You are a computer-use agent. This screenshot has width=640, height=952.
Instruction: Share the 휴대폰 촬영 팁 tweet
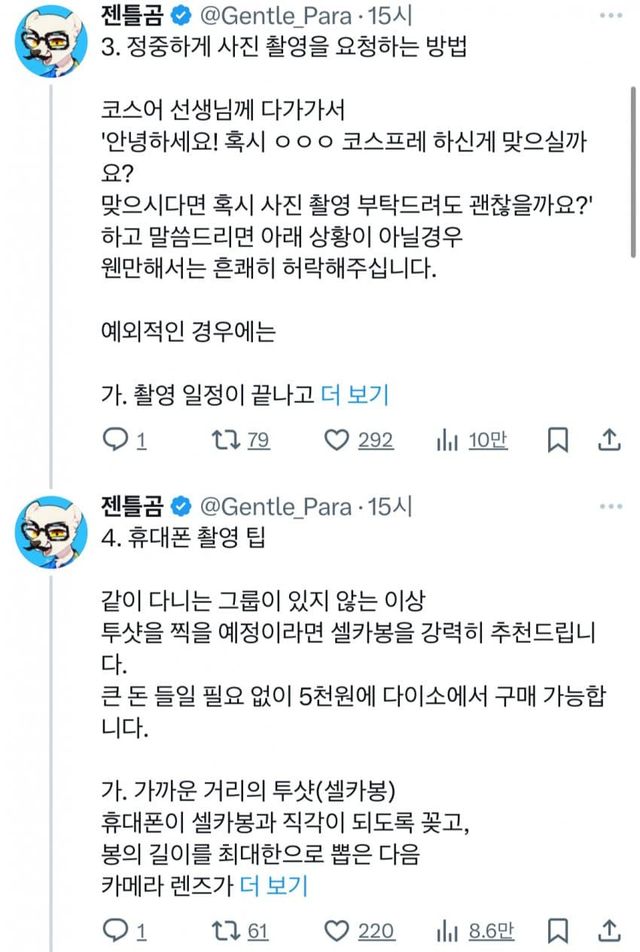(607, 931)
